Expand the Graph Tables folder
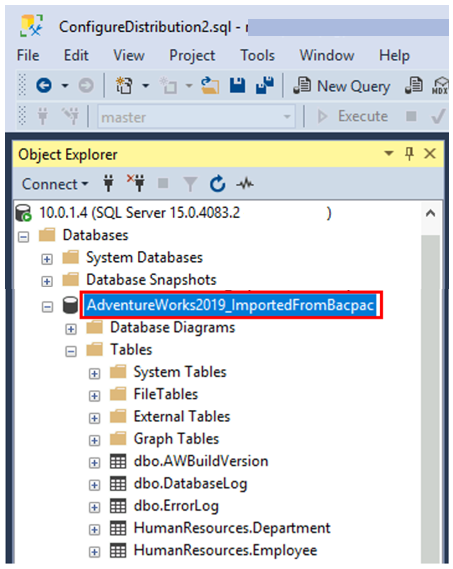Viewport: 453px width, 569px height. click(x=94, y=441)
